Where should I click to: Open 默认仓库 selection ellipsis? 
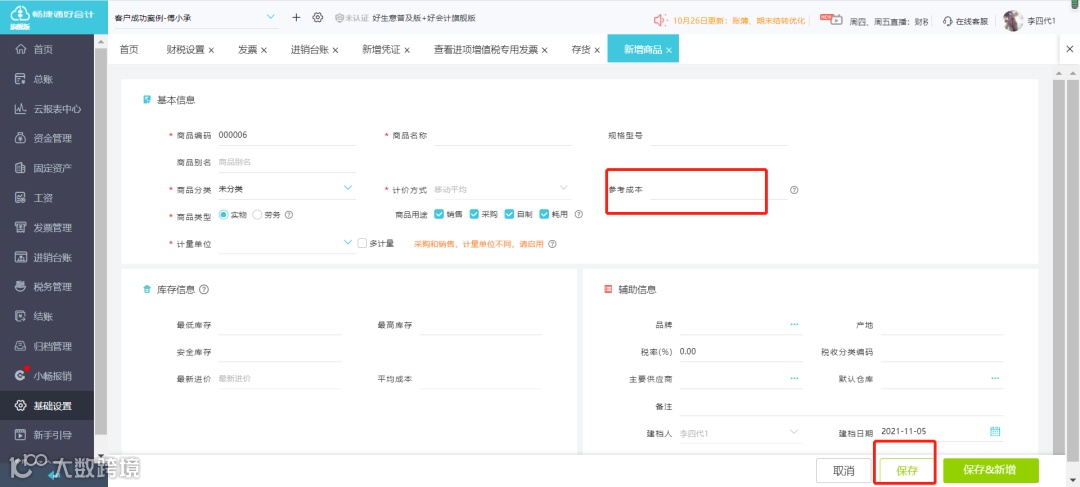[x=995, y=378]
